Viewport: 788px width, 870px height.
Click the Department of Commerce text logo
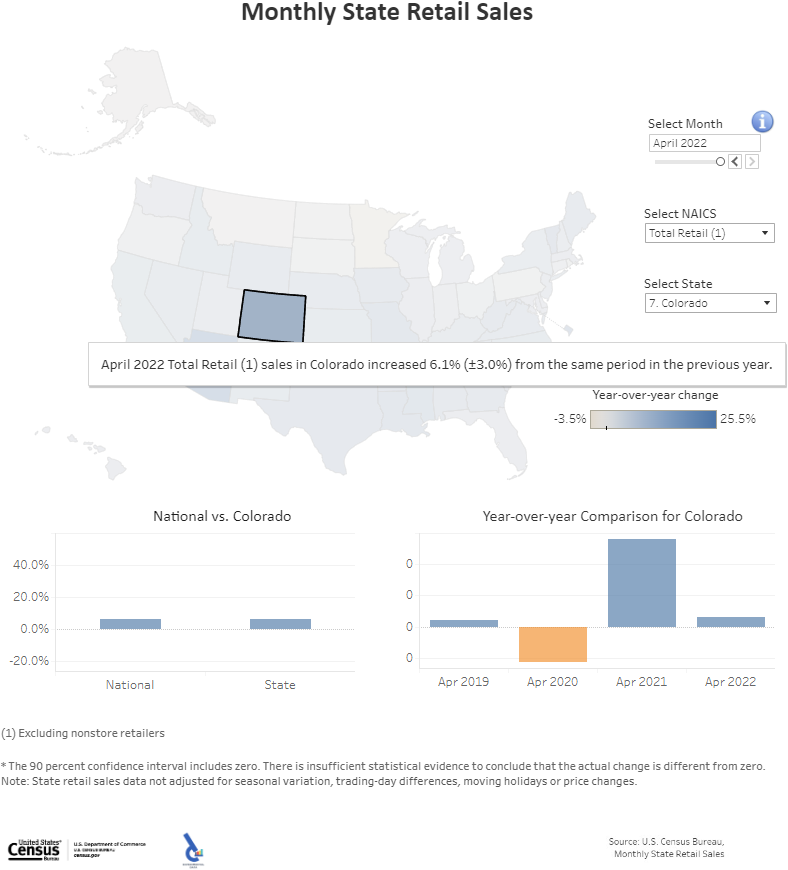pyautogui.click(x=108, y=843)
